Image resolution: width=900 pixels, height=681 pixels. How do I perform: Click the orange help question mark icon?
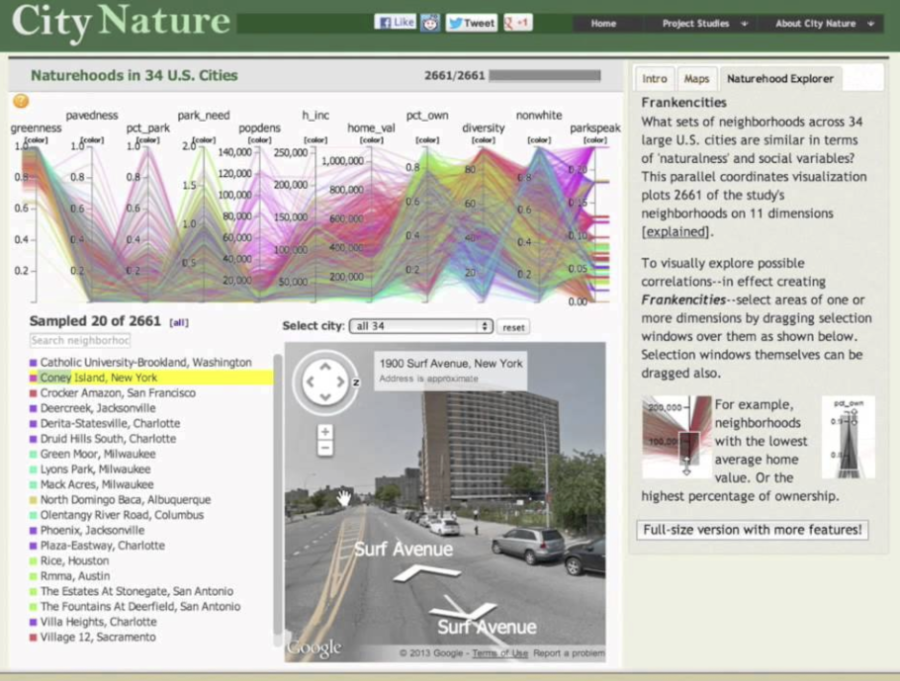click(x=20, y=101)
